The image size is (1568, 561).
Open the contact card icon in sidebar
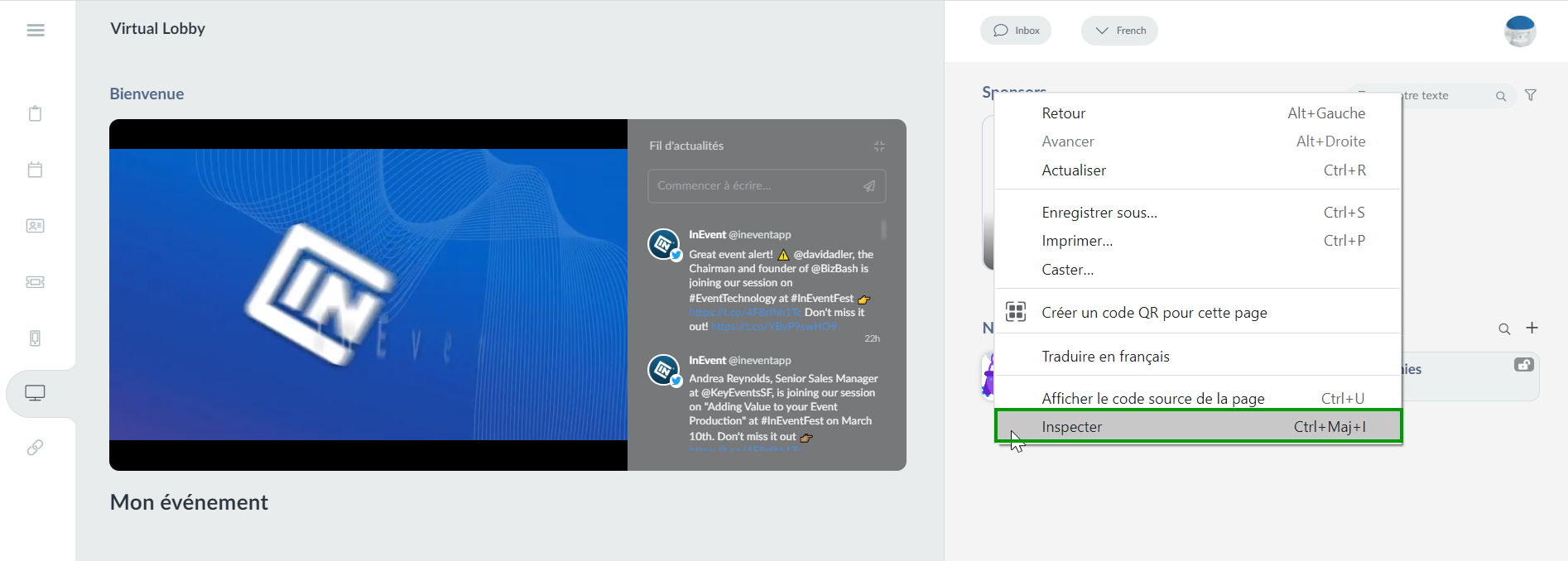click(x=36, y=226)
